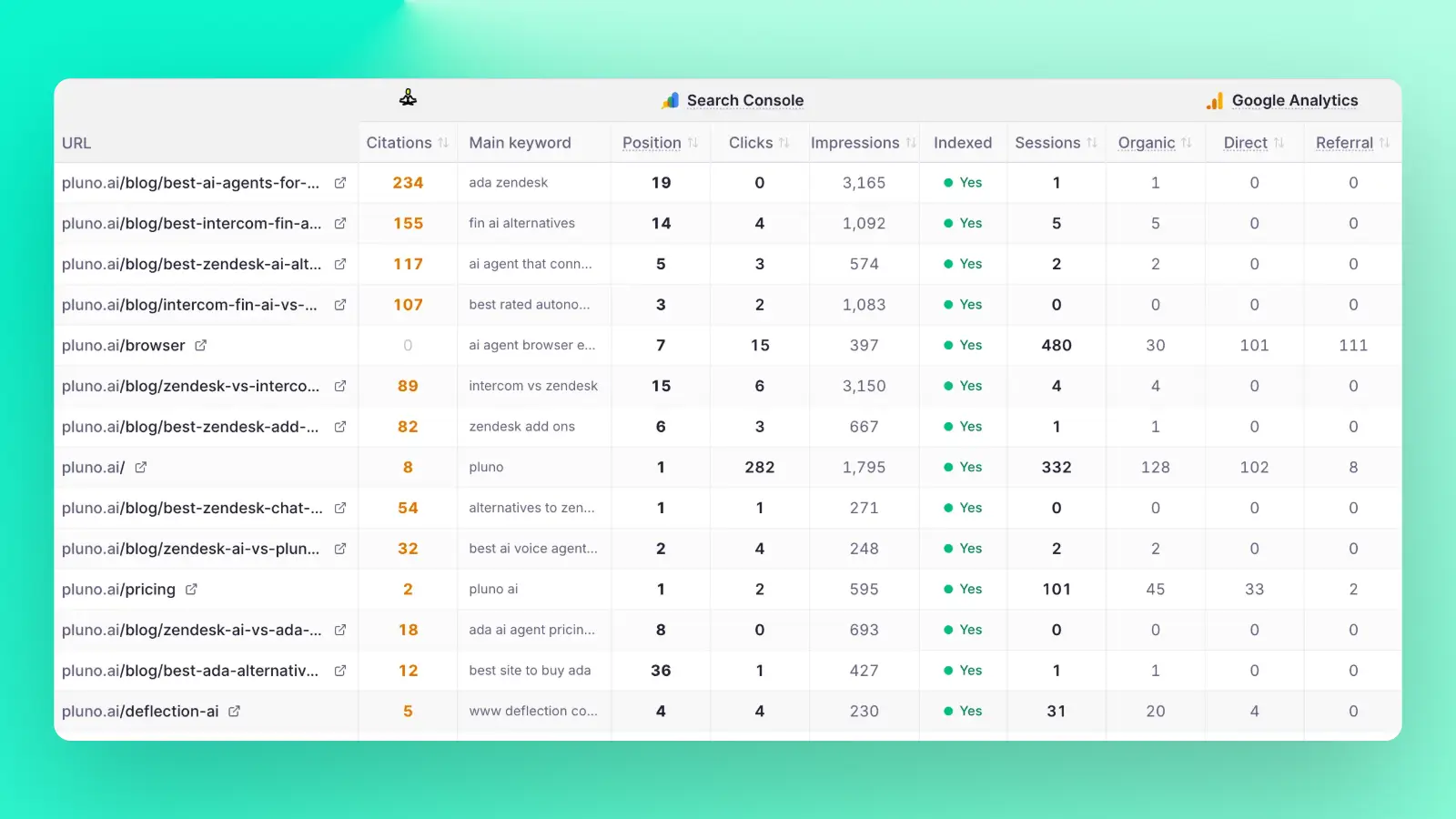This screenshot has height=819, width=1456.
Task: Click the AI citations icon above Citations column
Action: click(x=408, y=97)
